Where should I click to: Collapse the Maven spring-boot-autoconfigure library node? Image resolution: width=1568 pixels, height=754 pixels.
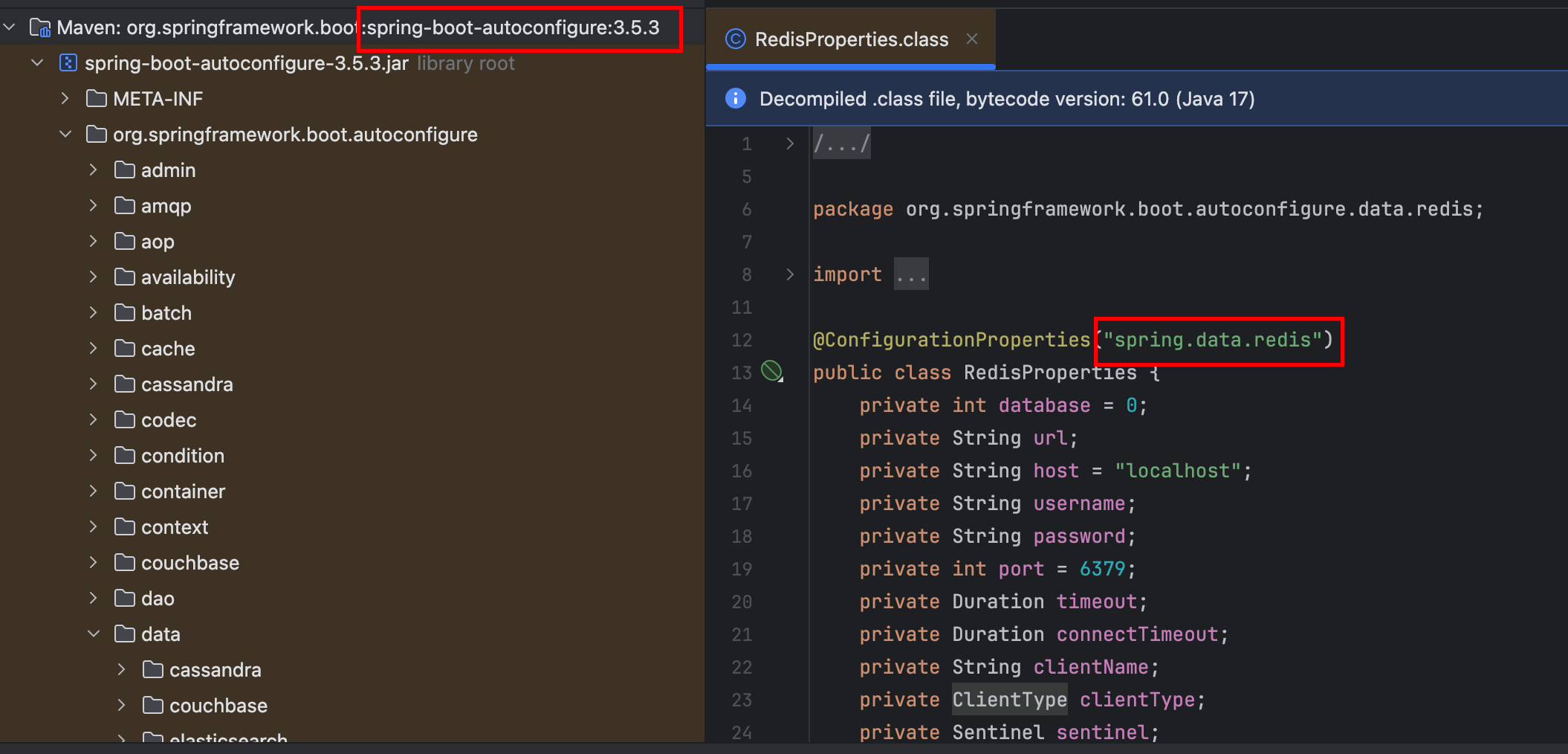pyautogui.click(x=10, y=28)
